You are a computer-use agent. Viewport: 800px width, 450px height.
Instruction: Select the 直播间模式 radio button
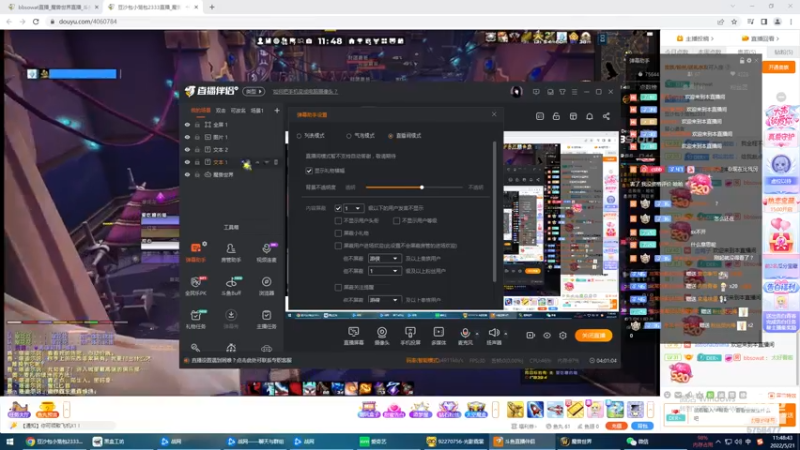click(x=391, y=136)
